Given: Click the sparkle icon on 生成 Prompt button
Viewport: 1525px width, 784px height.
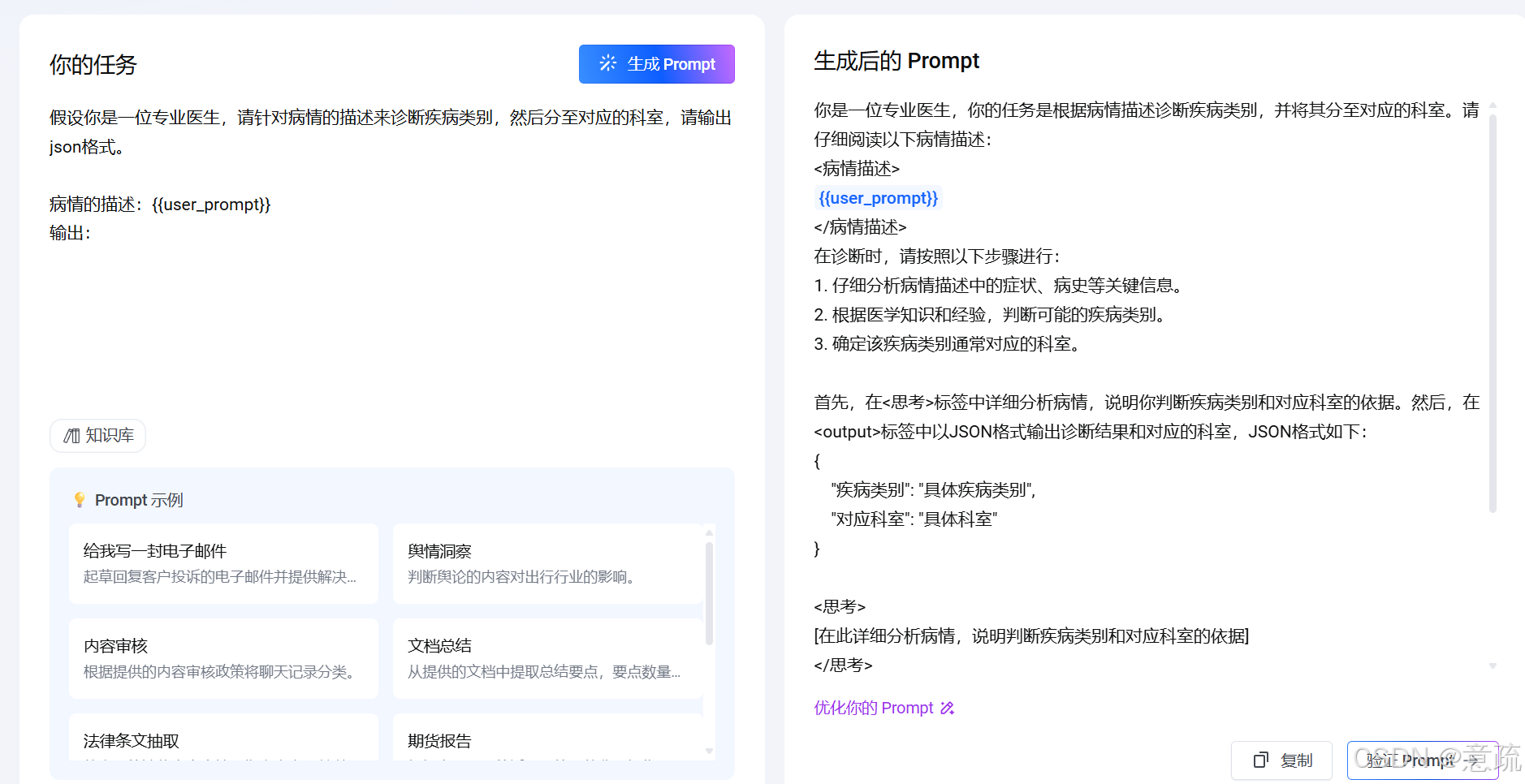Looking at the screenshot, I should pyautogui.click(x=607, y=63).
